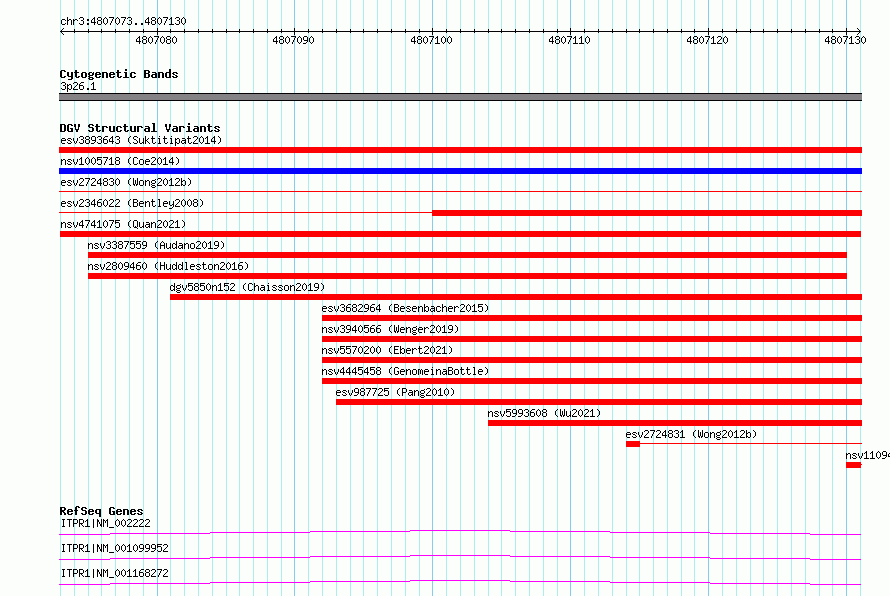
Task: Click ruler position 4807080
Action: [156, 40]
